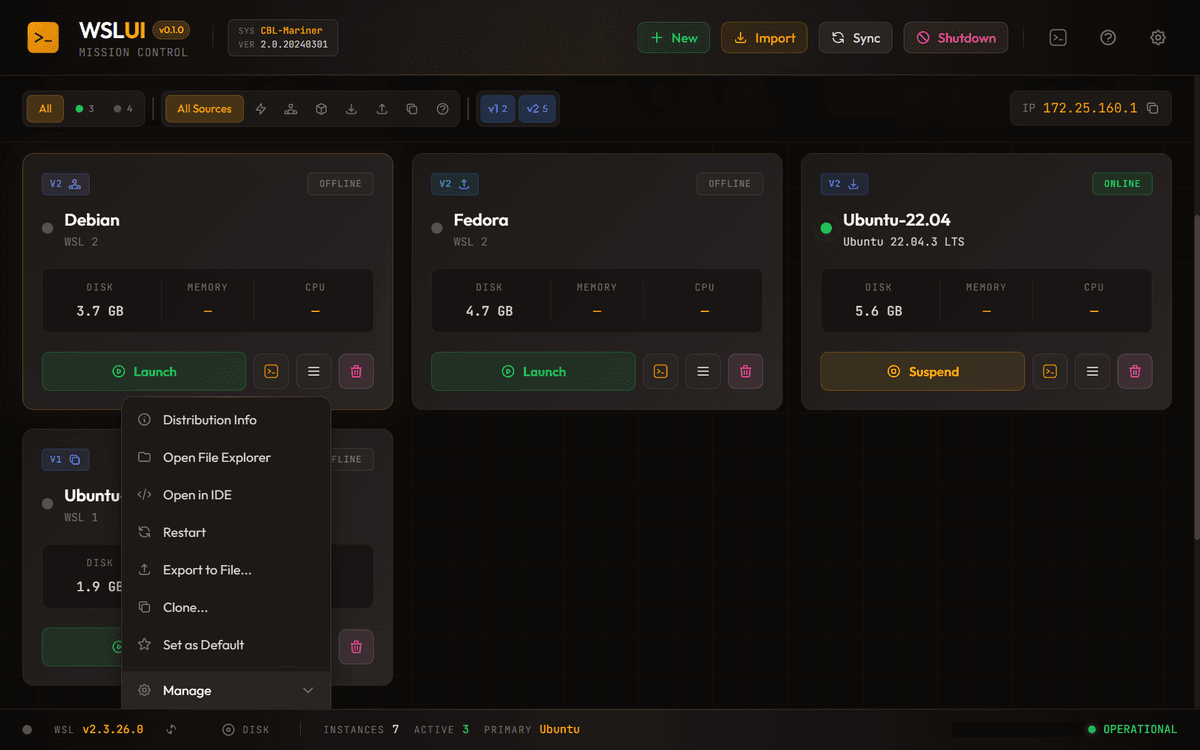1200x750 pixels.
Task: Filter to the 3 running instances
Action: coord(83,108)
